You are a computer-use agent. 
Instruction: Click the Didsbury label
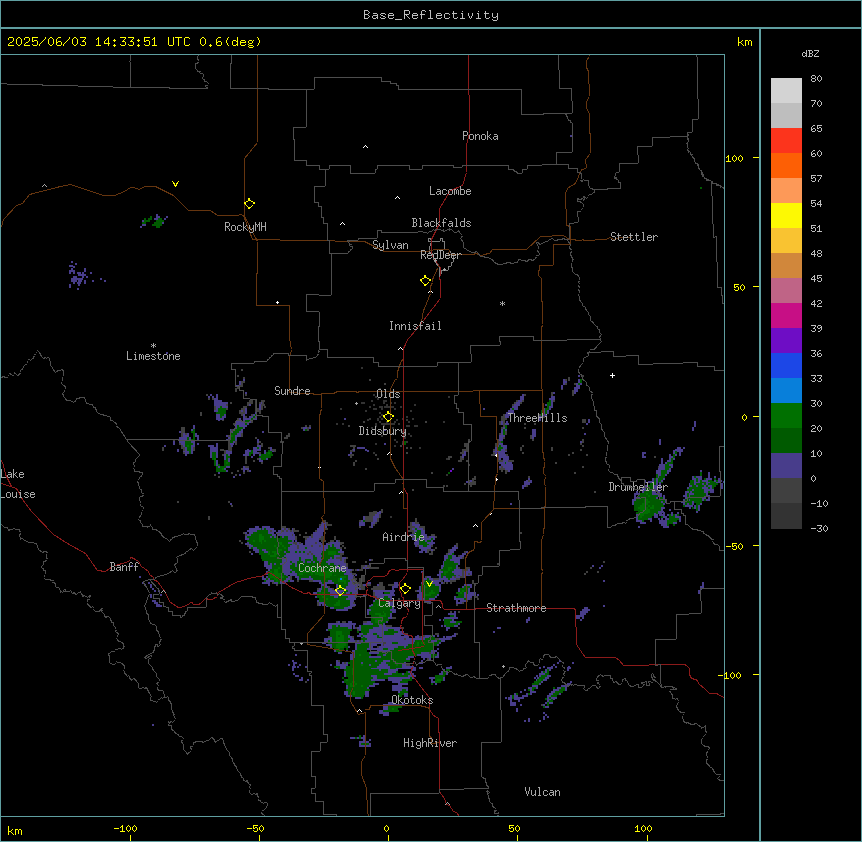(383, 431)
